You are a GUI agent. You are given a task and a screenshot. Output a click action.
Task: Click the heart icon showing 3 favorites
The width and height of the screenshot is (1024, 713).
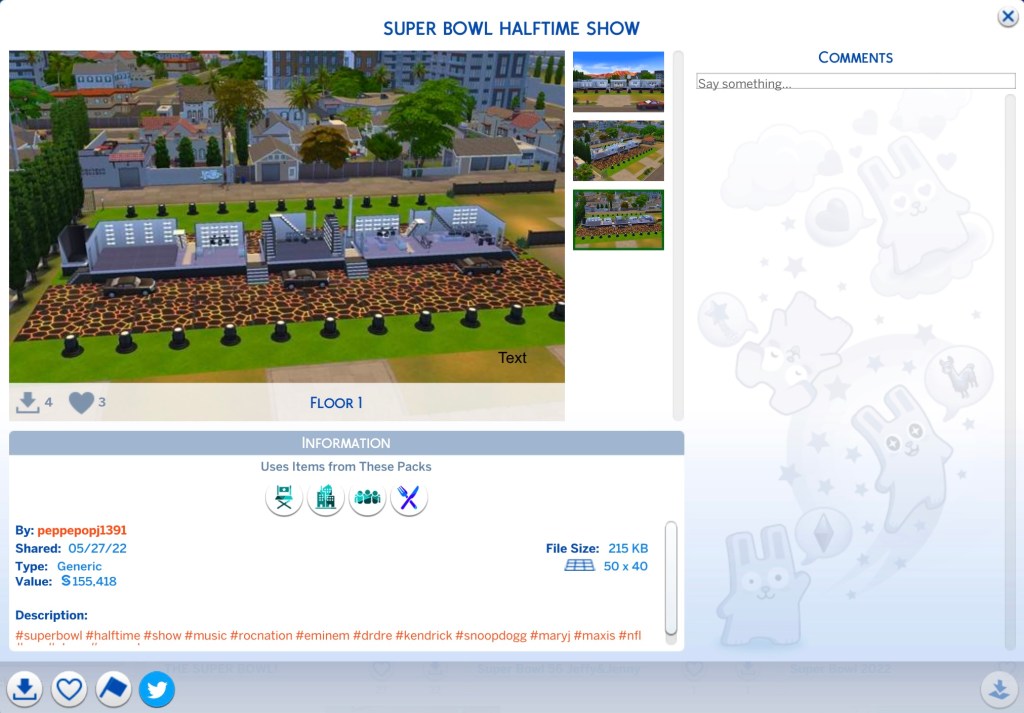point(81,403)
